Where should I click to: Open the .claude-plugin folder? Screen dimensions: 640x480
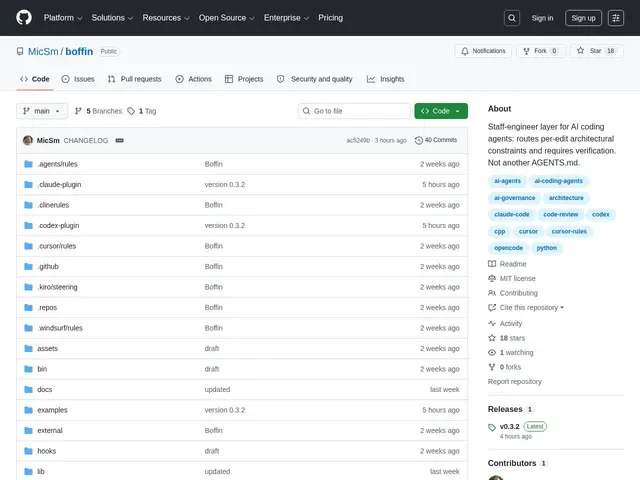tap(59, 184)
